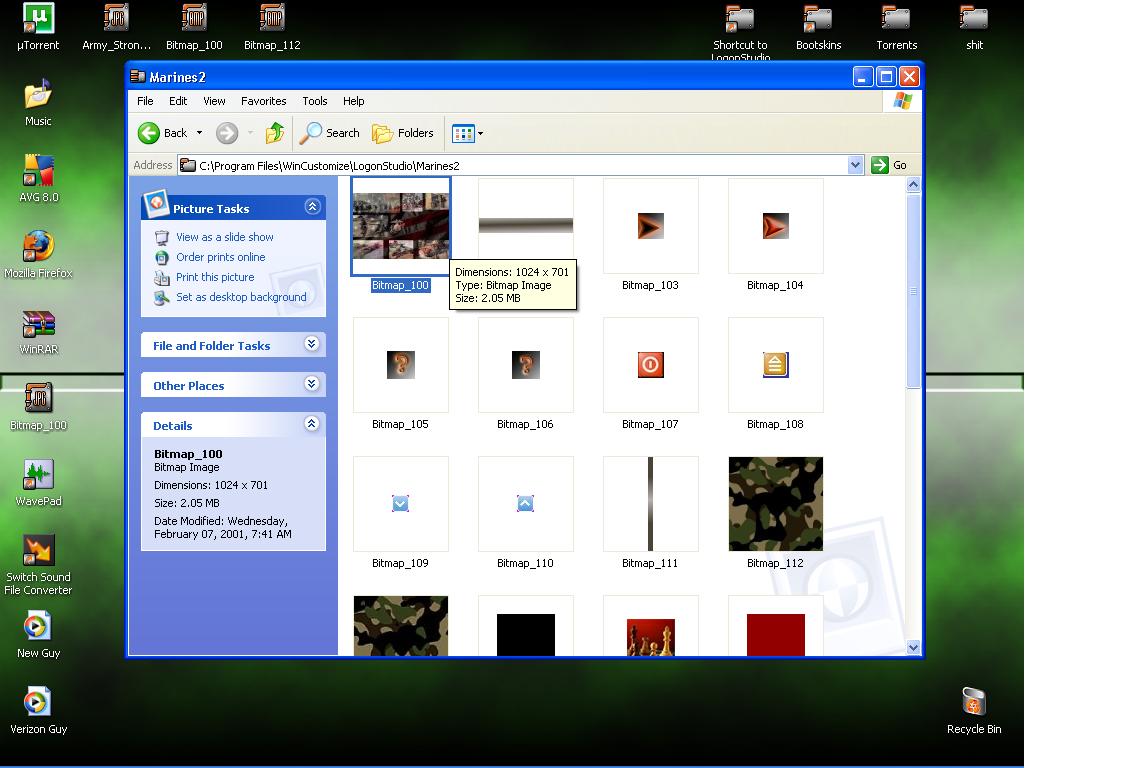This screenshot has width=1135, height=768.
Task: Click the Back navigation arrow icon
Action: [x=150, y=133]
